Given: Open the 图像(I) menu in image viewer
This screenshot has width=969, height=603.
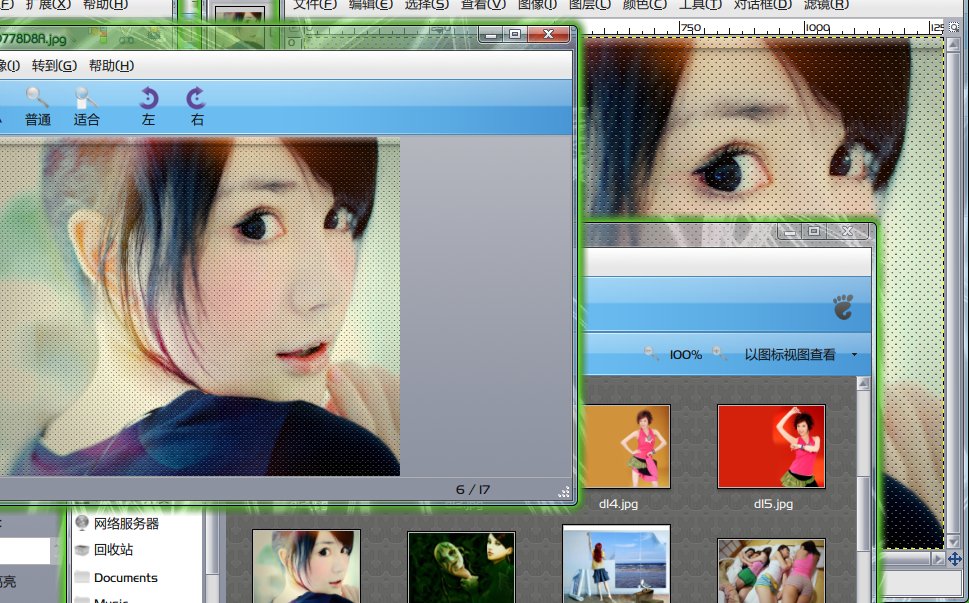Looking at the screenshot, I should click(10, 65).
